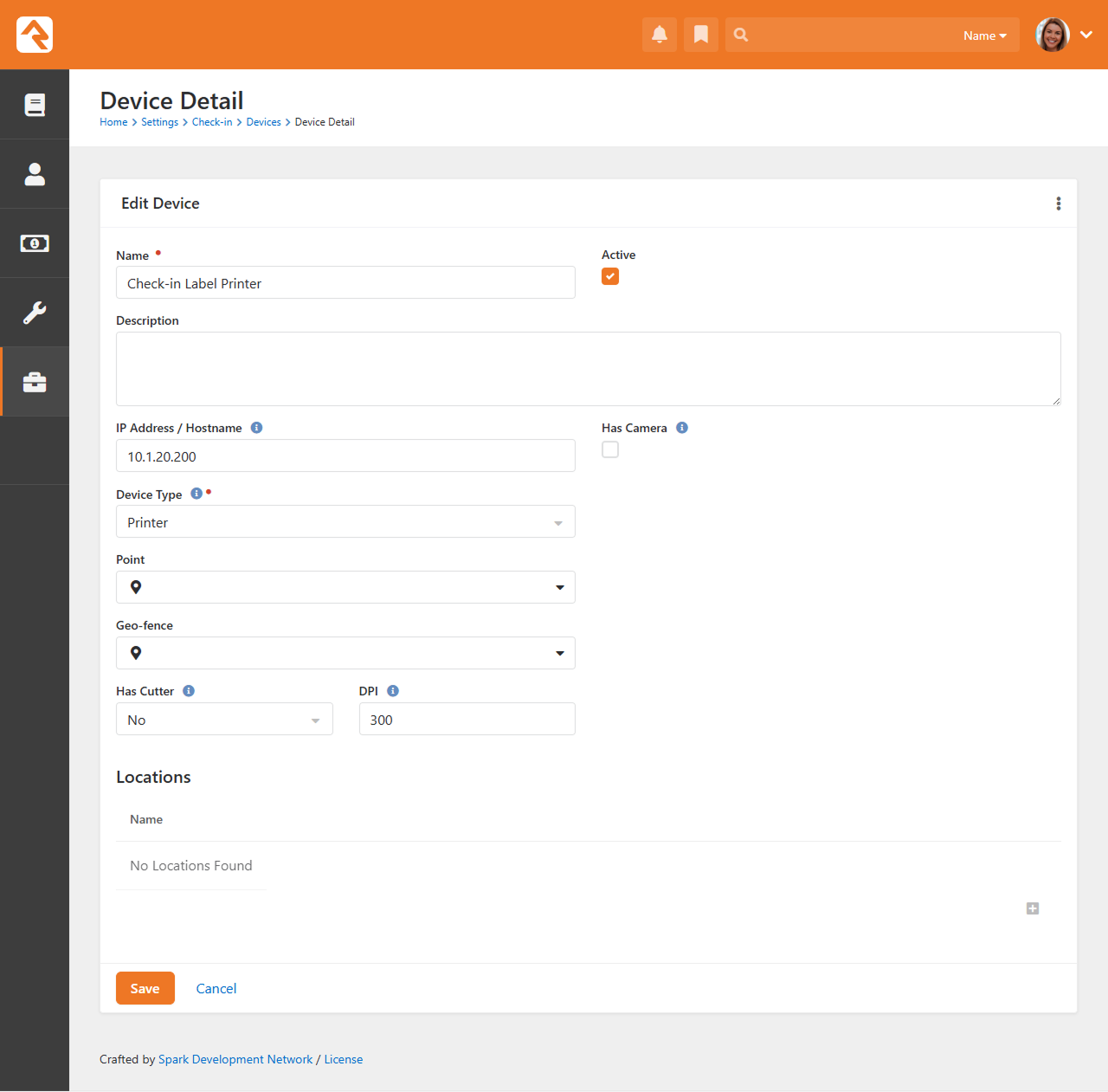The height and width of the screenshot is (1092, 1108).
Task: Expand the user menu chevron
Action: (x=1086, y=35)
